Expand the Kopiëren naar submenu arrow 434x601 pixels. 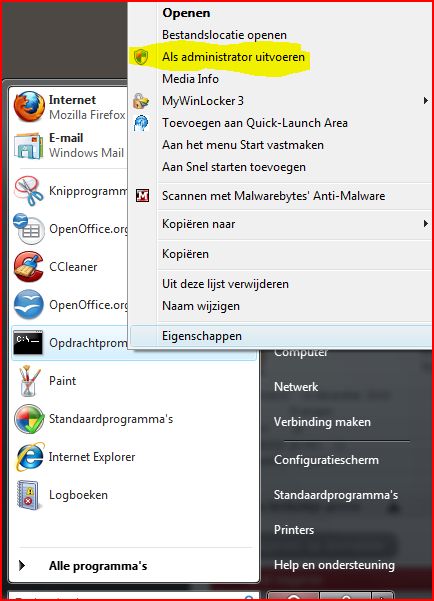tap(425, 223)
